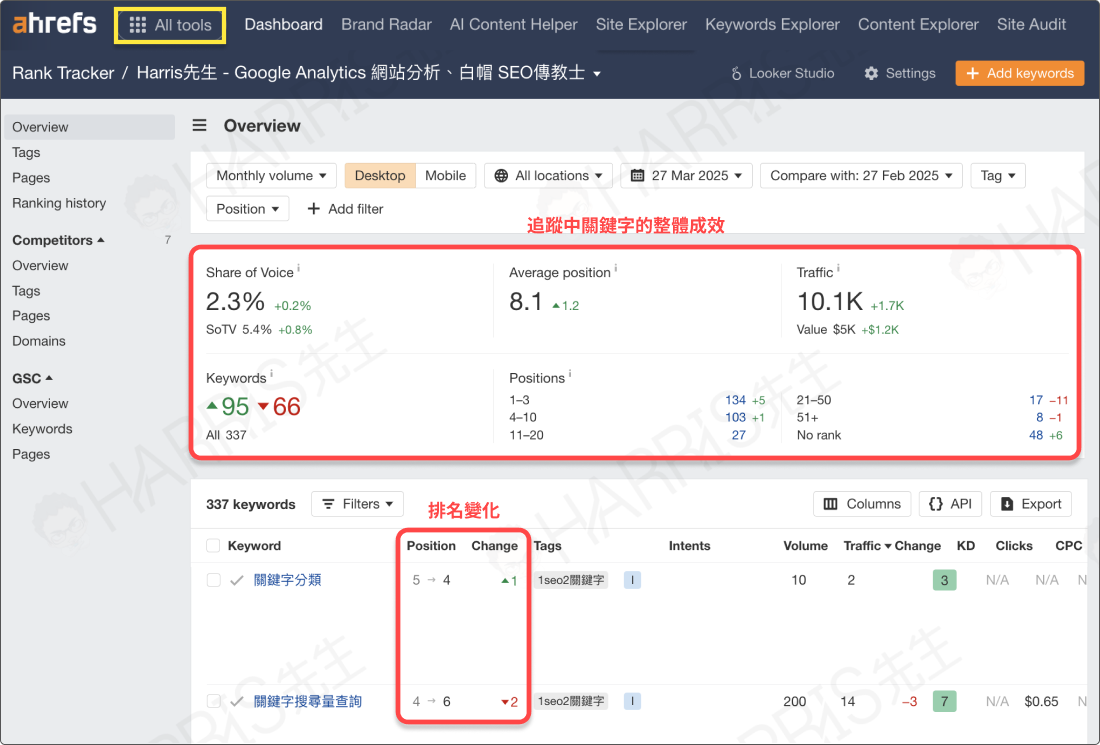Open Content Explorer
Viewport: 1100px width, 745px height.
point(918,25)
